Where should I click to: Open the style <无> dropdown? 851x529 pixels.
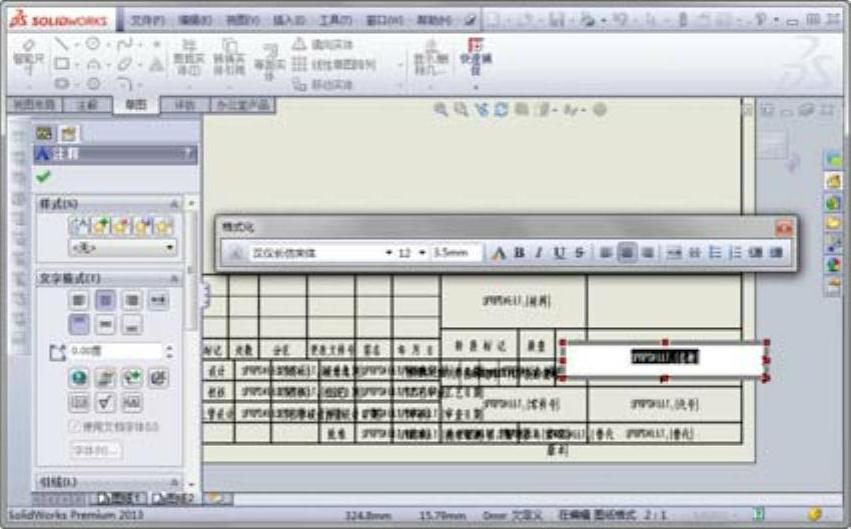(x=123, y=248)
